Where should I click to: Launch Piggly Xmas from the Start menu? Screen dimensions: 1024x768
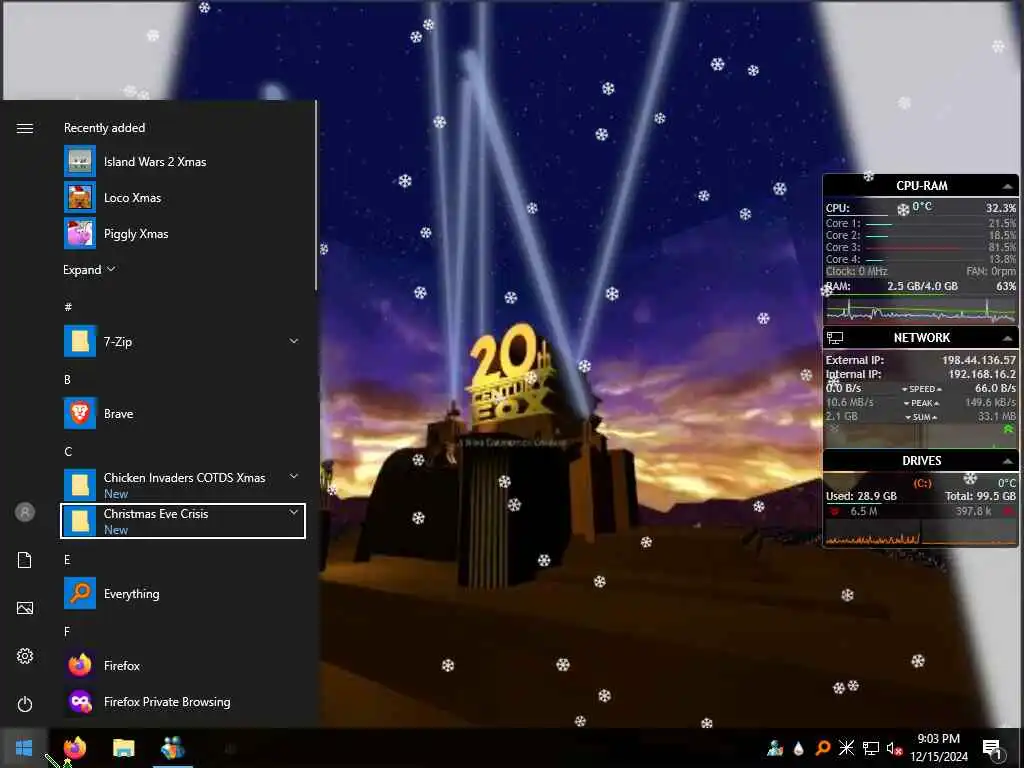coord(183,233)
